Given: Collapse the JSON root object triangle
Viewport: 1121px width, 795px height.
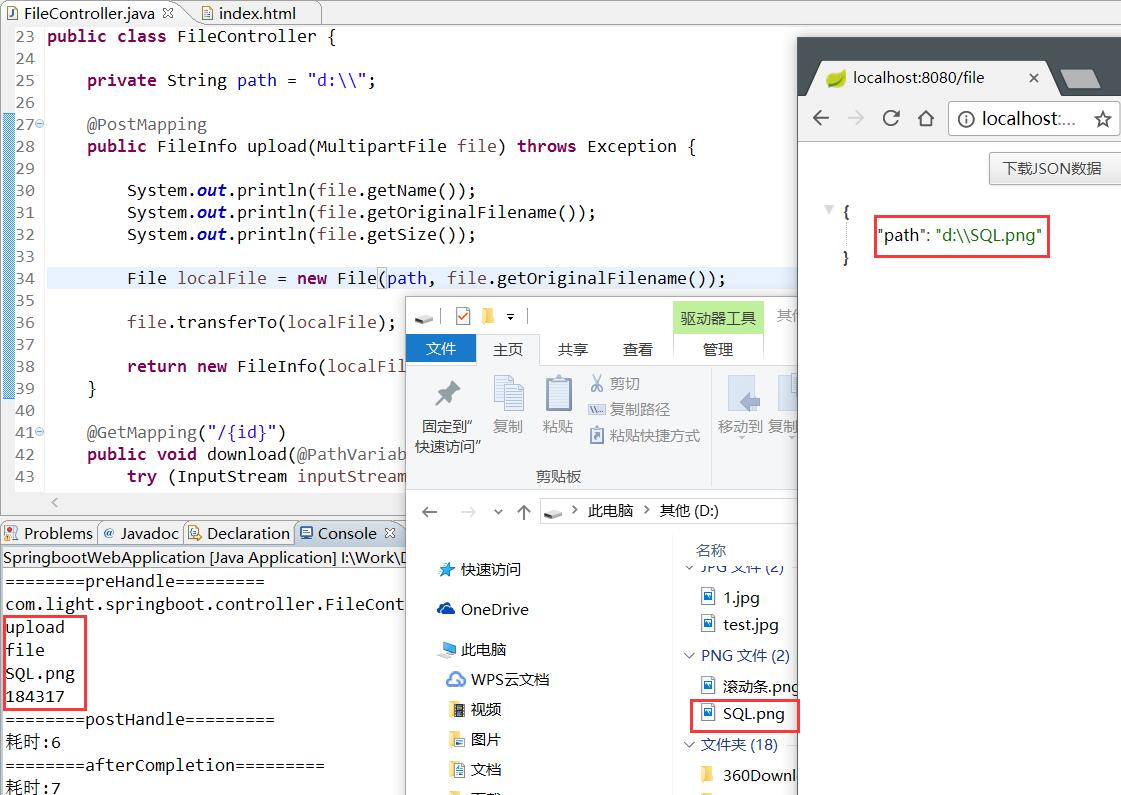Looking at the screenshot, I should 829,209.
